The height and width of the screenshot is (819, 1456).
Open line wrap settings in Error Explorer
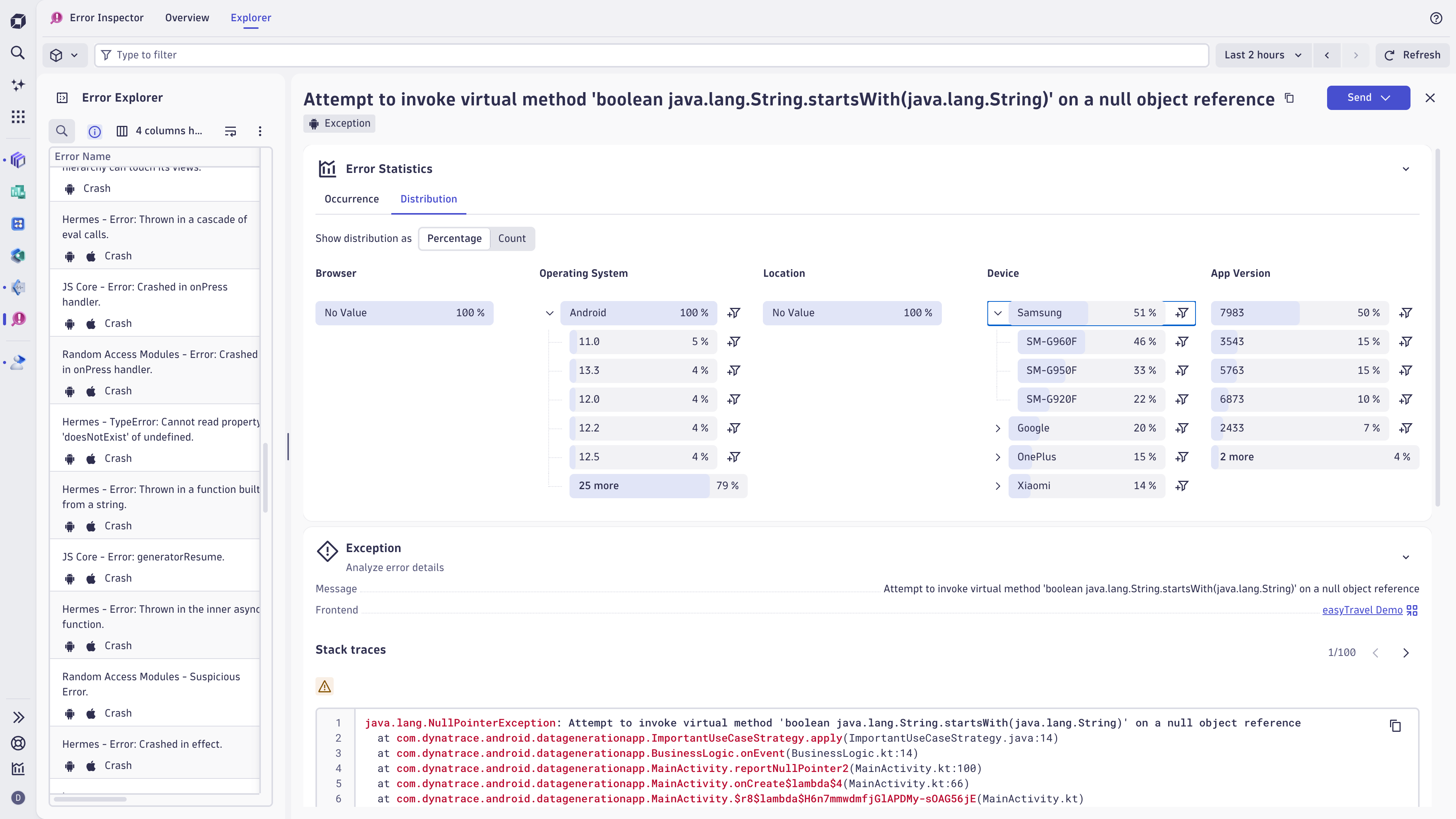230,131
